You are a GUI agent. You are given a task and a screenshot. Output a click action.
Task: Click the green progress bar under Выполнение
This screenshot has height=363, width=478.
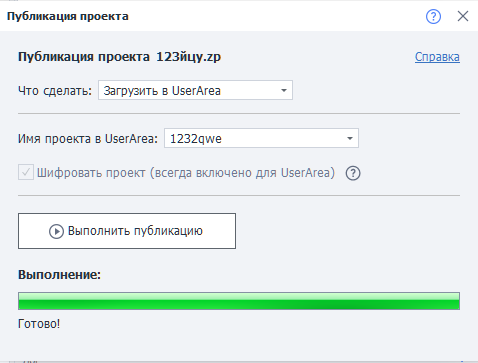click(239, 301)
